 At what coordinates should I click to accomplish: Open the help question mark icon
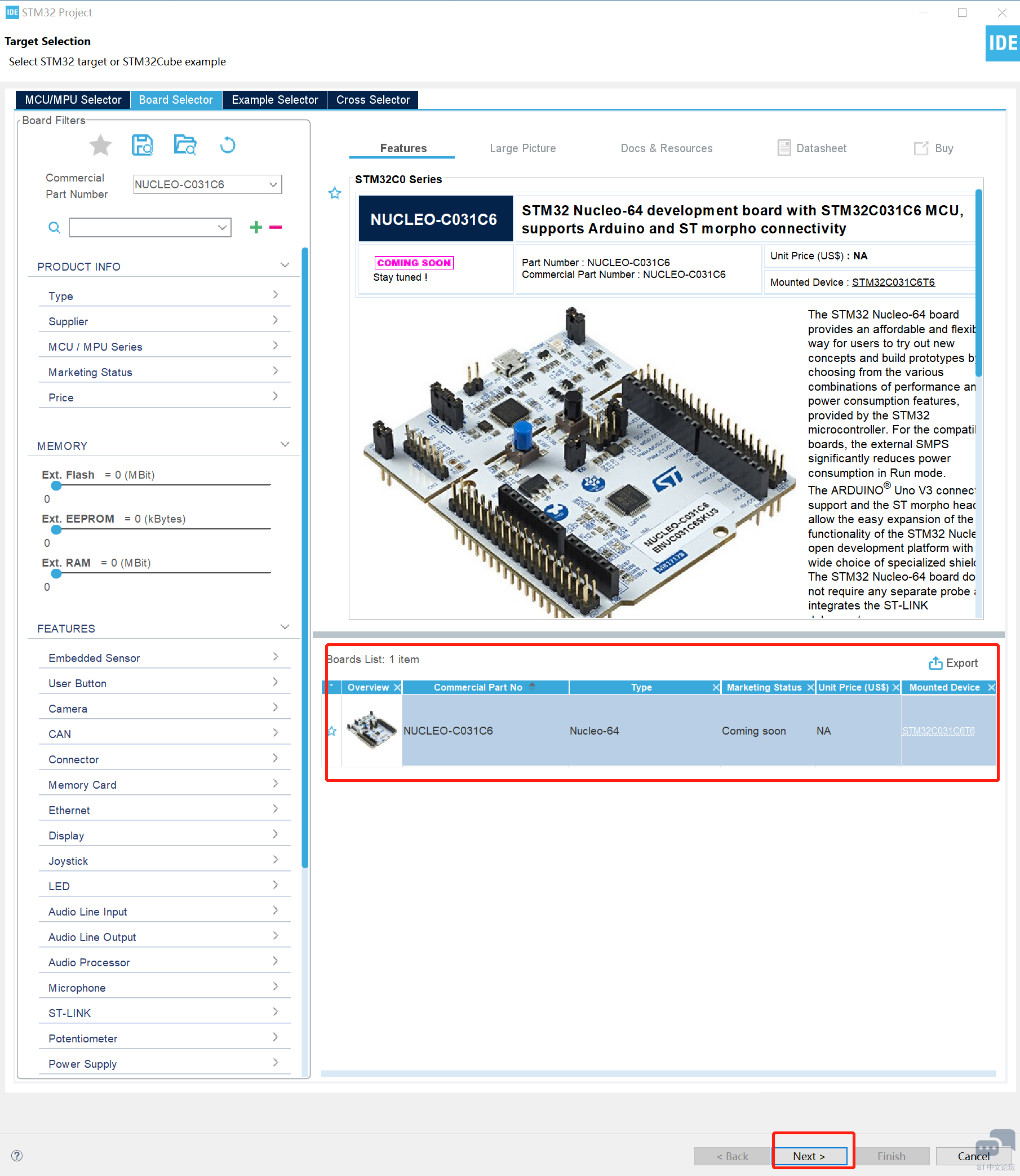17,1156
